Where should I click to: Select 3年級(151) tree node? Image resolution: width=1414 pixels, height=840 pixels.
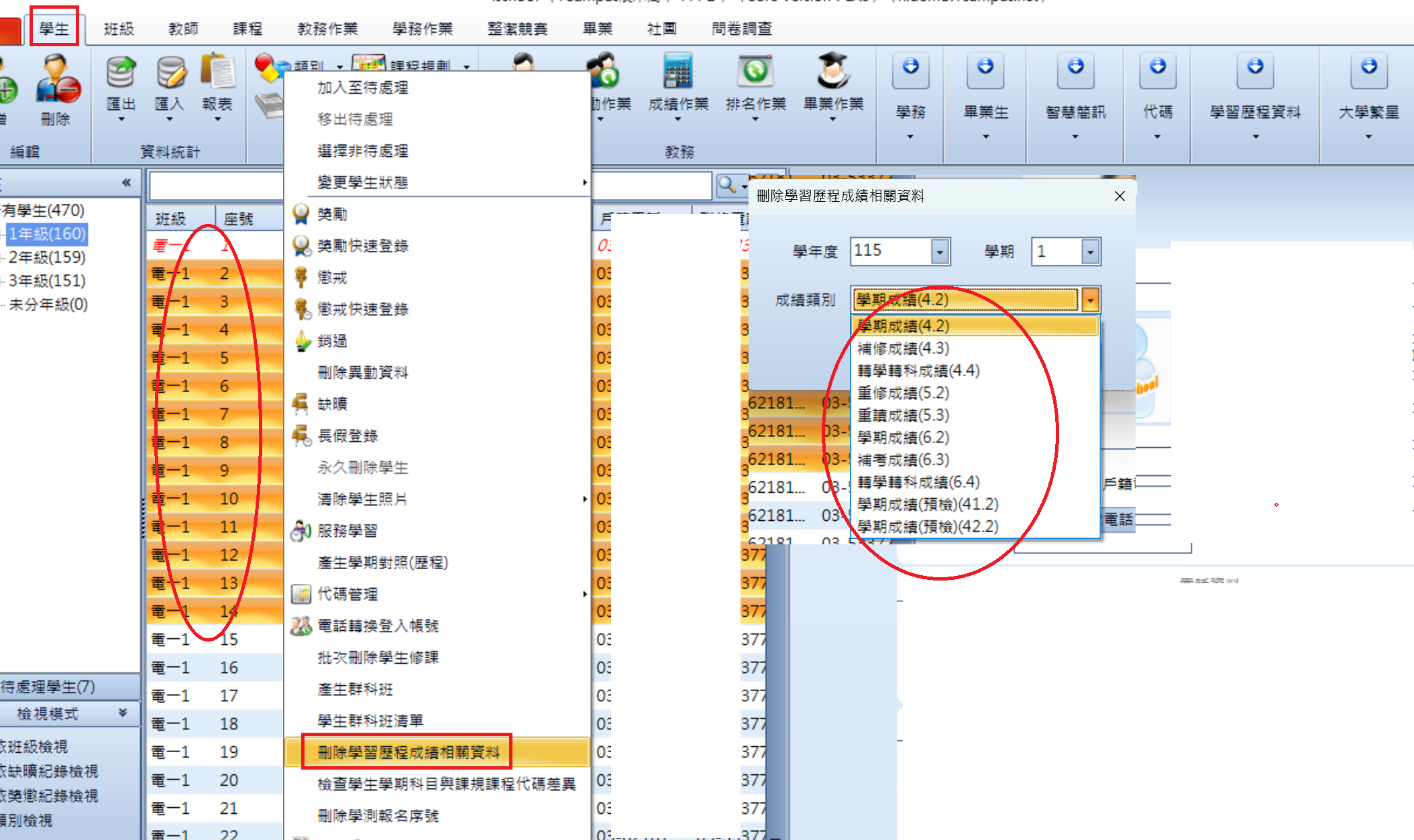(47, 280)
